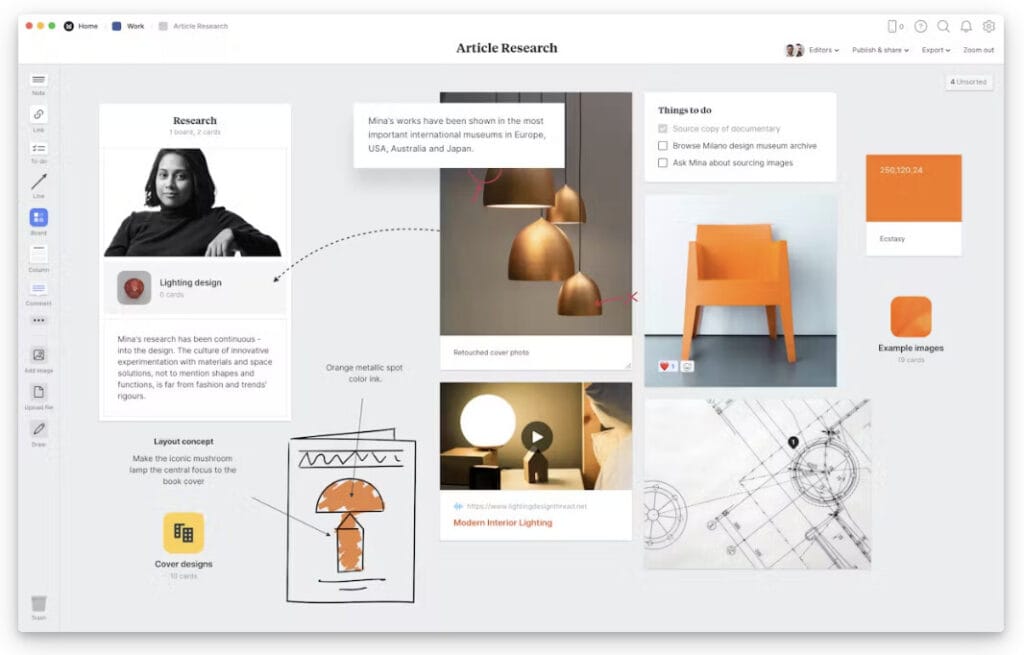Select the Note tool in sidebar
Image resolution: width=1024 pixels, height=655 pixels.
click(x=38, y=81)
